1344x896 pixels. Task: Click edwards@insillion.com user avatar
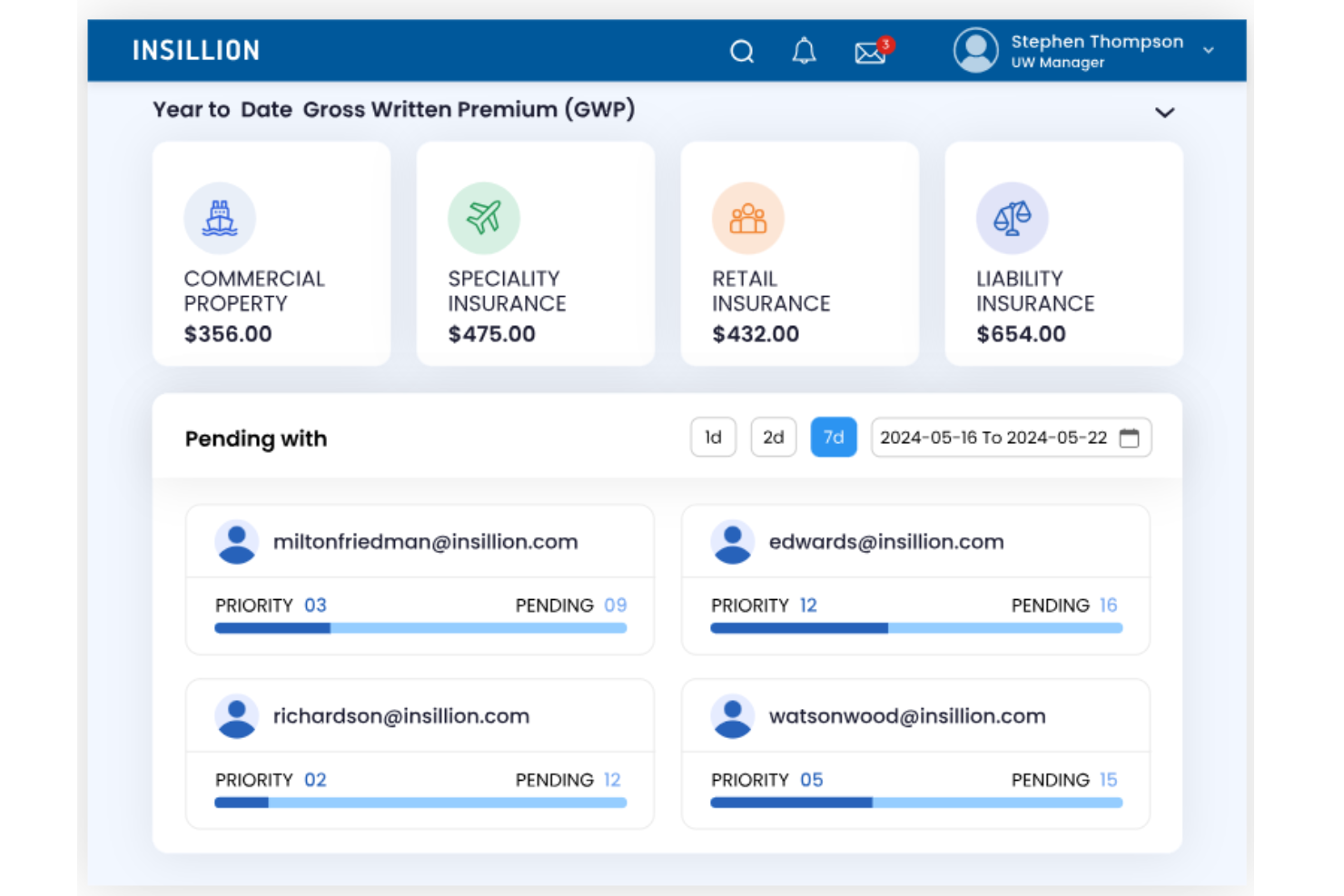[733, 542]
